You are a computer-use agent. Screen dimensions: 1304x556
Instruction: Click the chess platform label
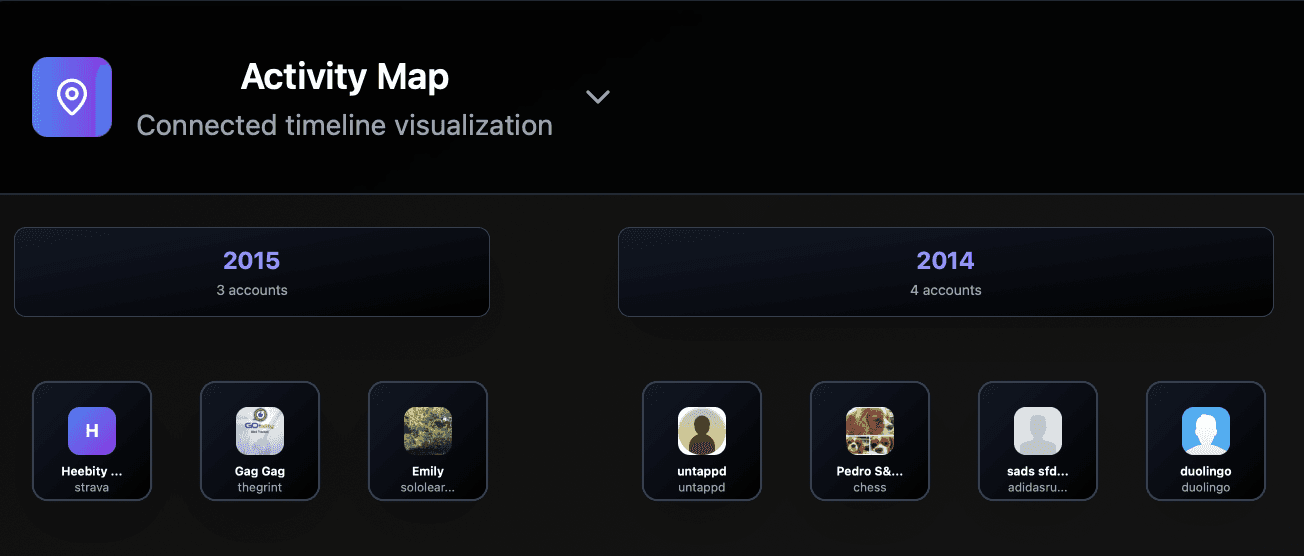pyautogui.click(x=870, y=488)
